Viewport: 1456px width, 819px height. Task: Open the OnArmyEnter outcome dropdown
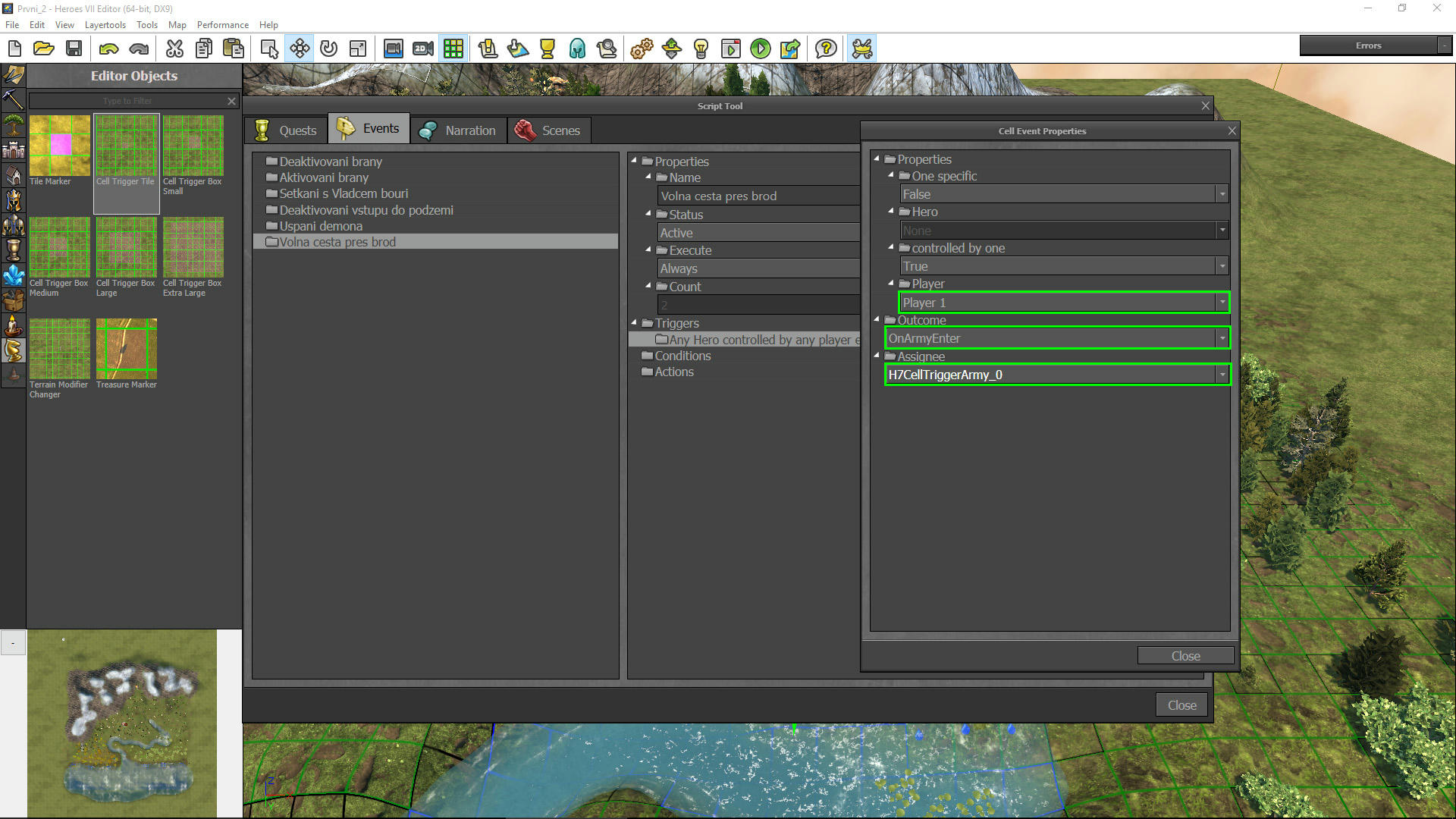tap(1057, 338)
